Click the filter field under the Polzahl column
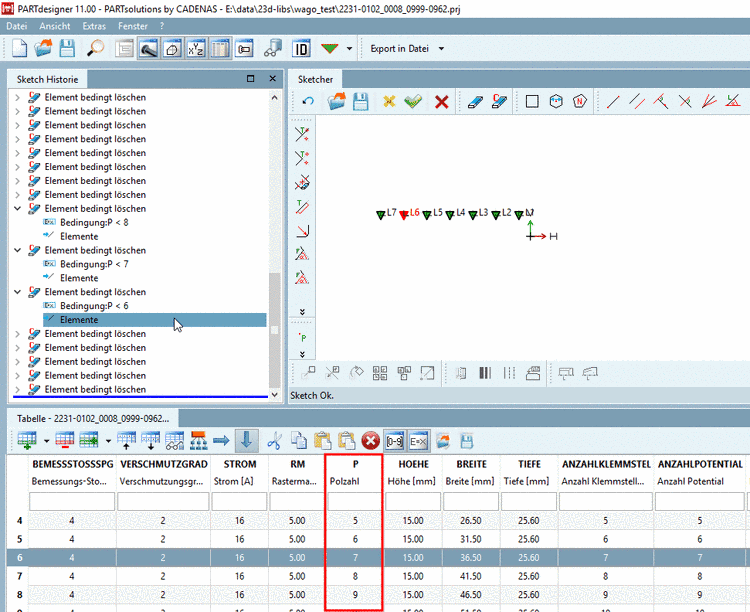Image resolution: width=750 pixels, height=612 pixels. 353,502
